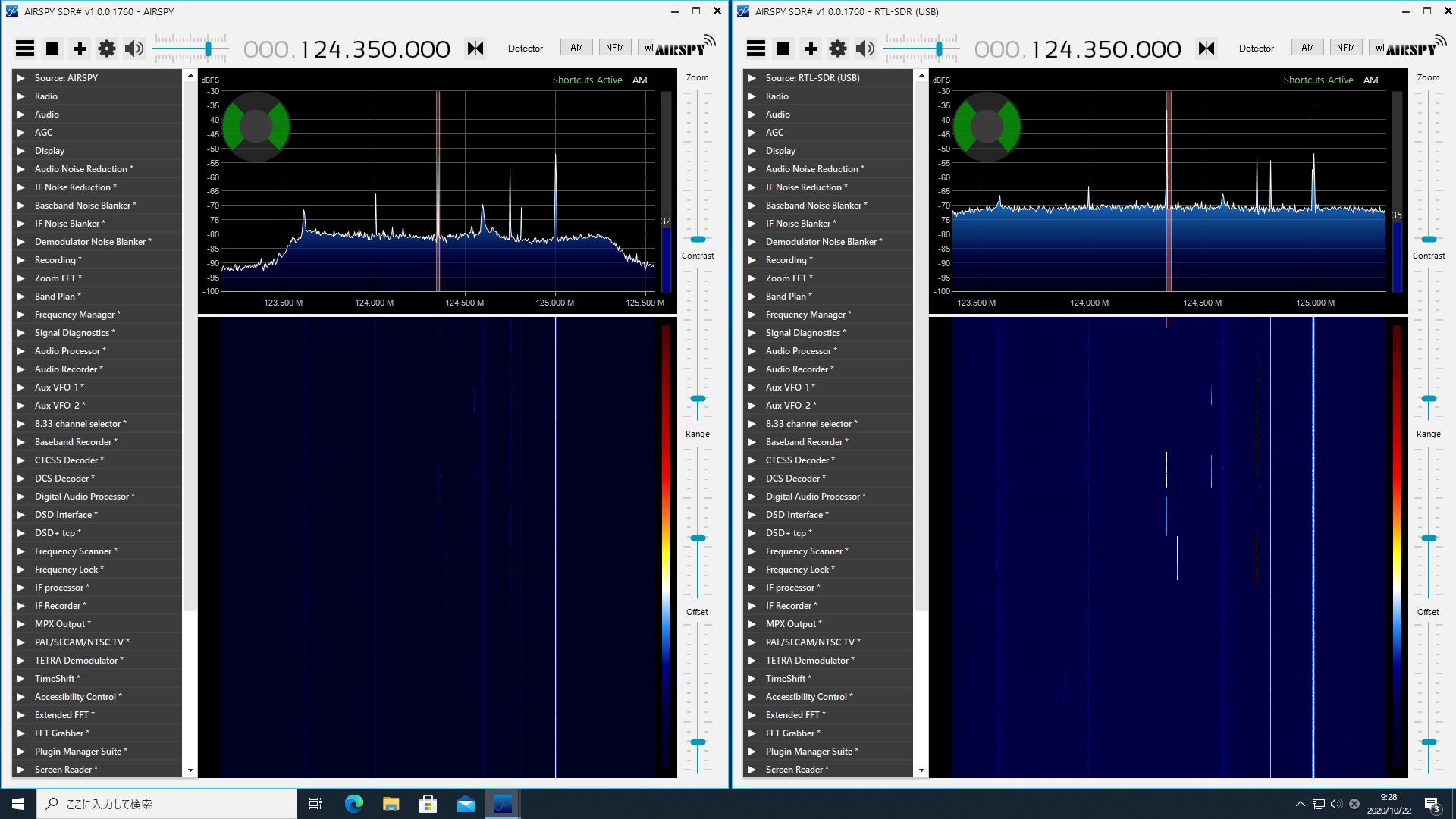Click down arrow of AIRSPY panel scrollbar
The image size is (1456, 819).
[x=190, y=770]
